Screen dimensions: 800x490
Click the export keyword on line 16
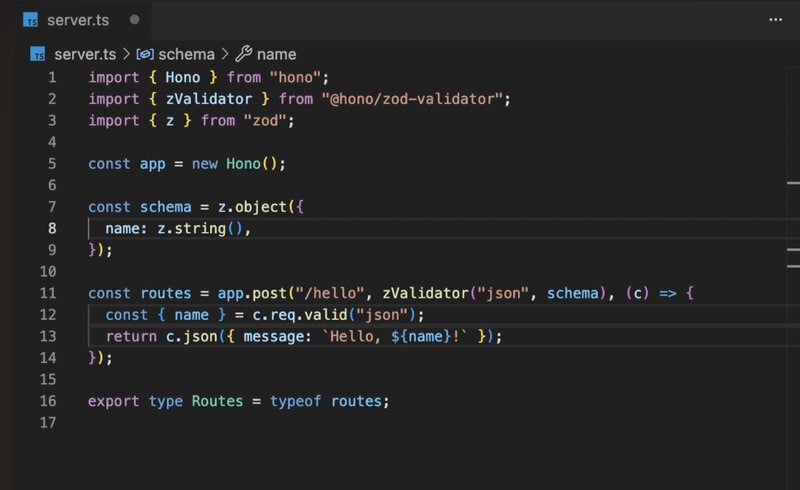pos(113,401)
